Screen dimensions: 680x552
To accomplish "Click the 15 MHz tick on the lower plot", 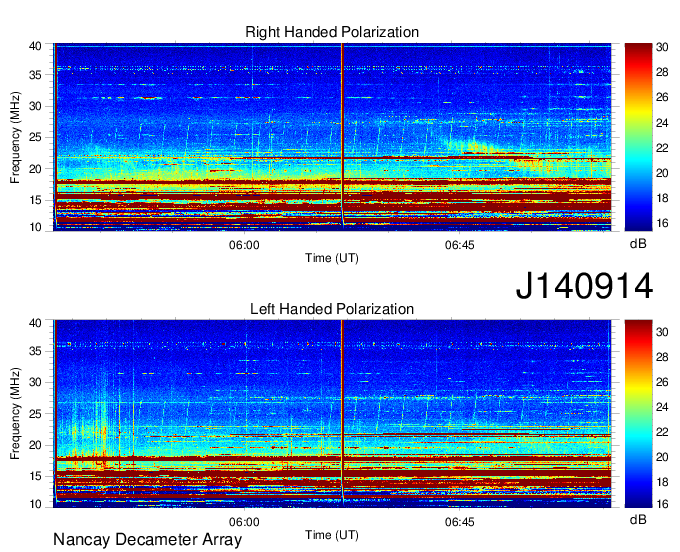I will 36,477.
